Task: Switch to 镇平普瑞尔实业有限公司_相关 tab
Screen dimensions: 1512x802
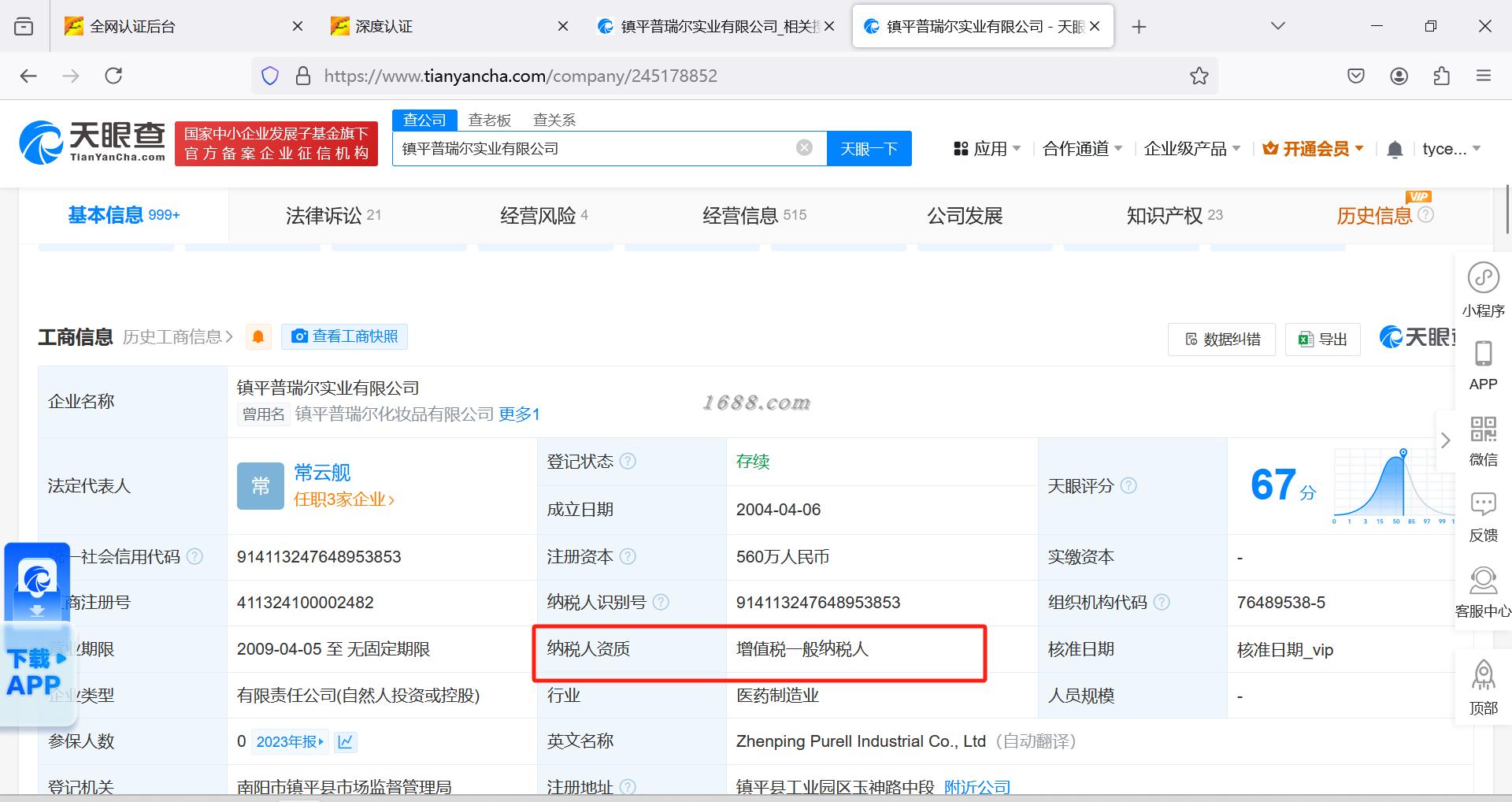Action: [708, 26]
